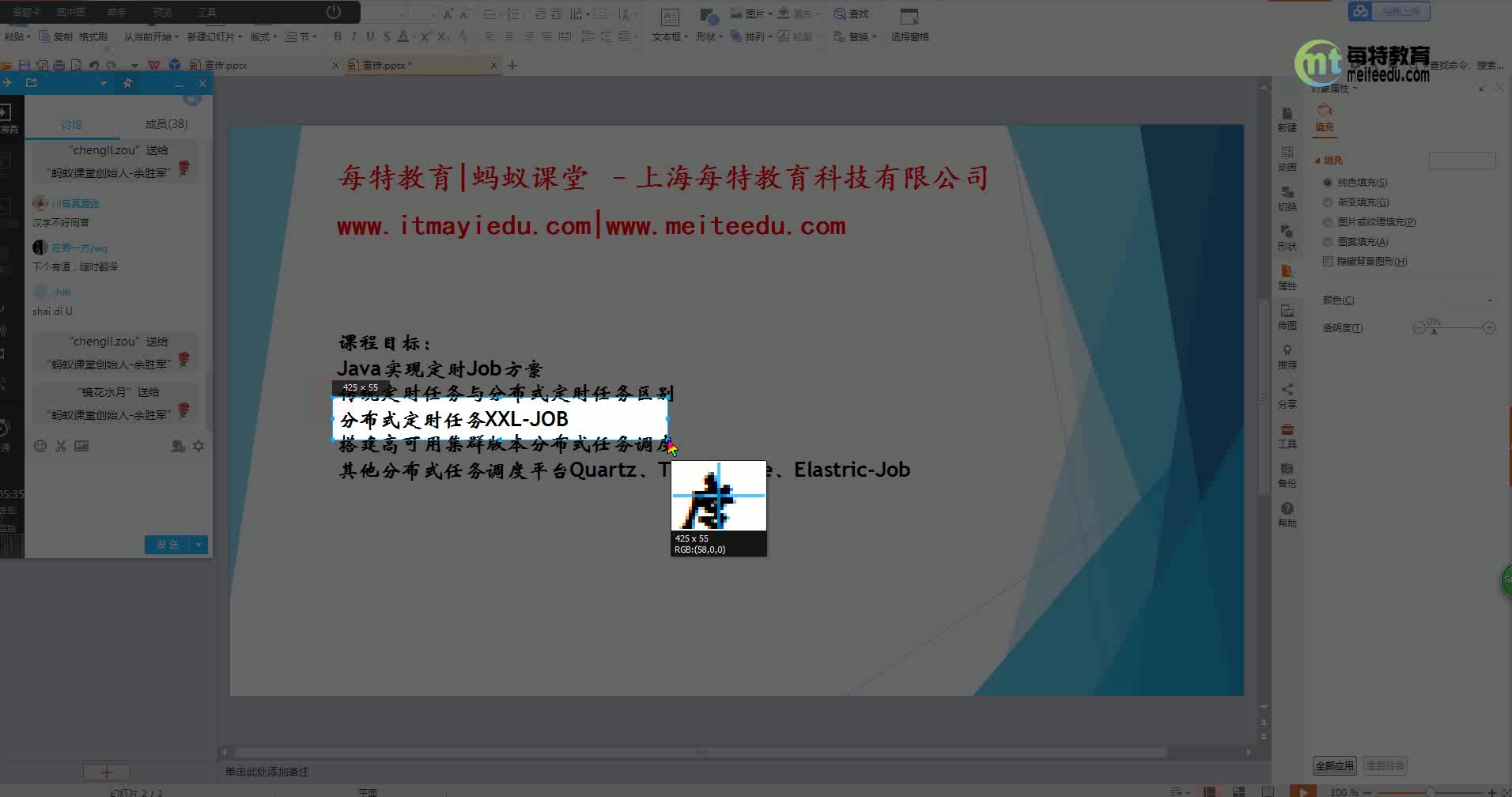Open the 备份 backup sidebar icon
This screenshot has width=1512, height=797.
coord(1287,475)
